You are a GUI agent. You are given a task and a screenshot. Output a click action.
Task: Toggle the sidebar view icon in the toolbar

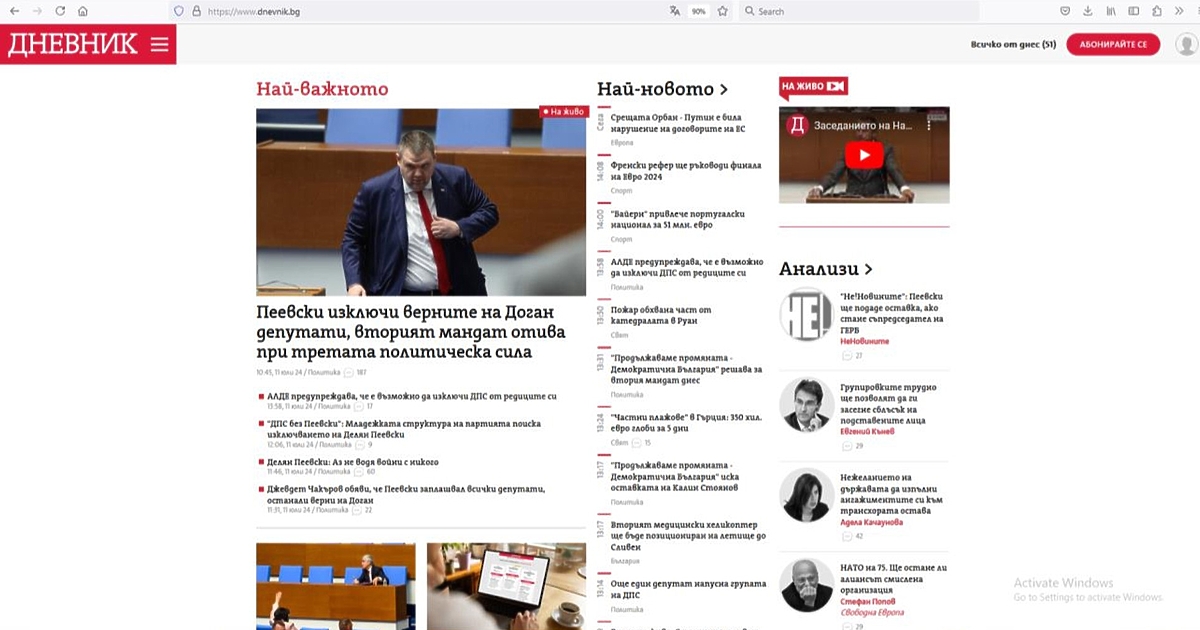(x=1133, y=11)
